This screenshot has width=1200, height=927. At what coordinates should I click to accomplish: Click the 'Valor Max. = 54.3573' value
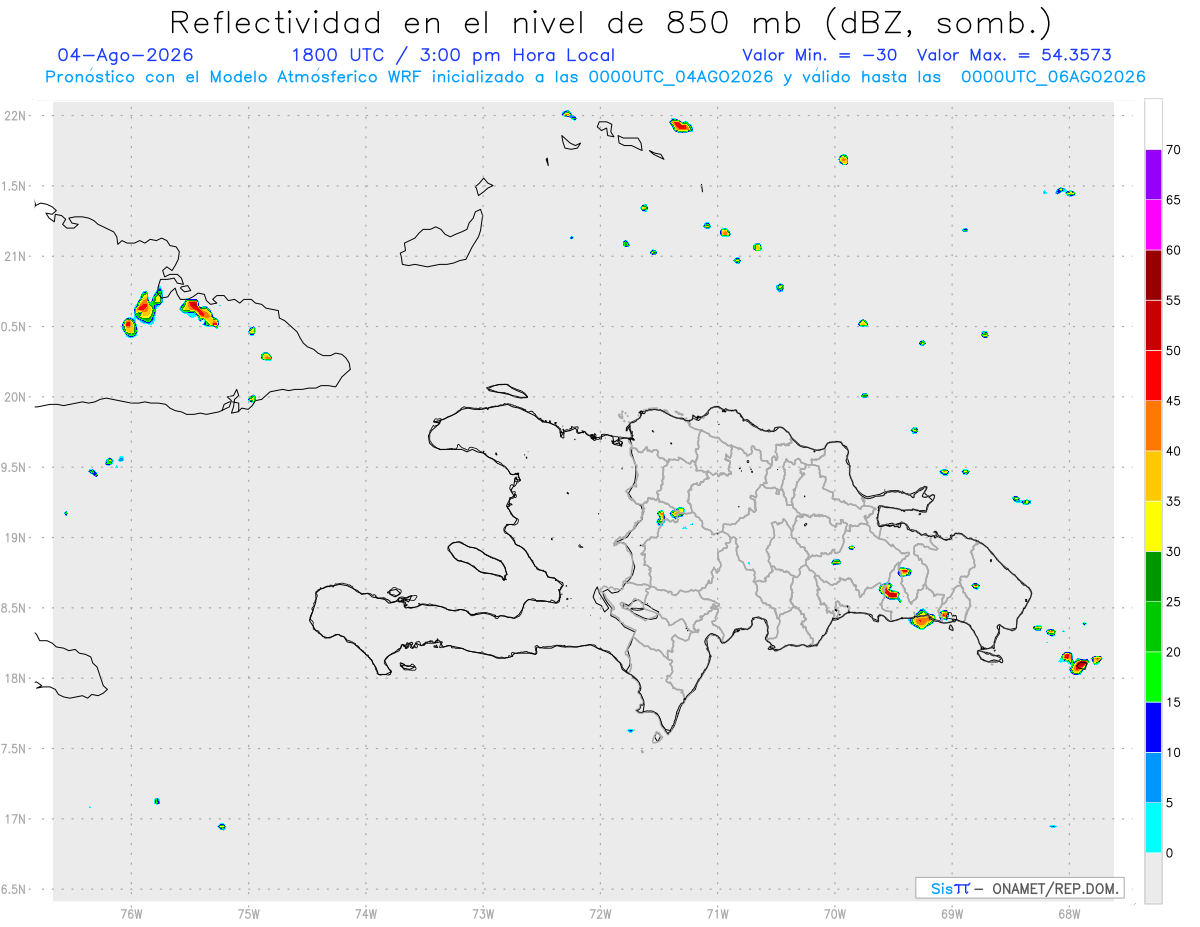pos(1014,55)
